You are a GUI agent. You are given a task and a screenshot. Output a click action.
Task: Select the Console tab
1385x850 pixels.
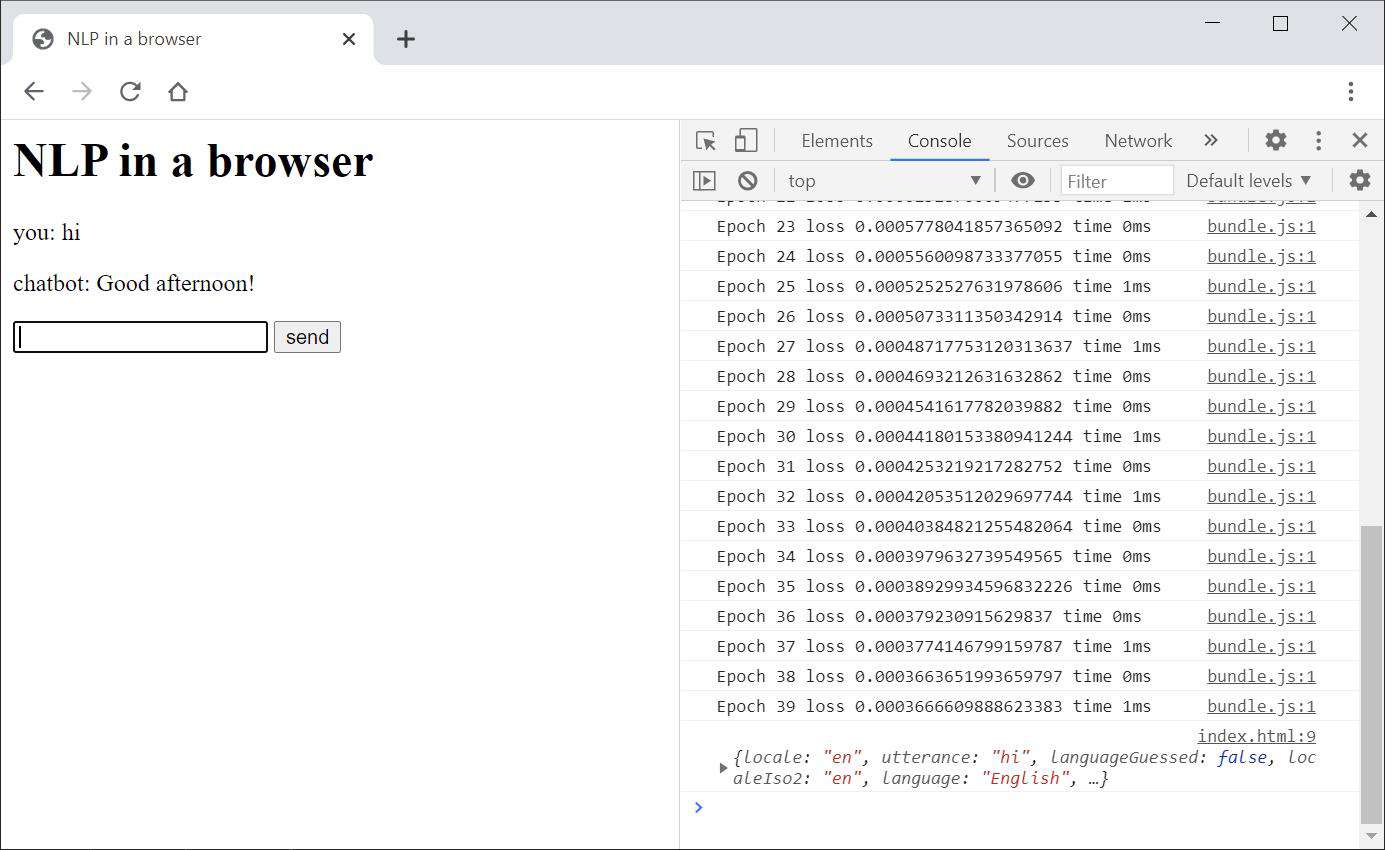click(939, 141)
